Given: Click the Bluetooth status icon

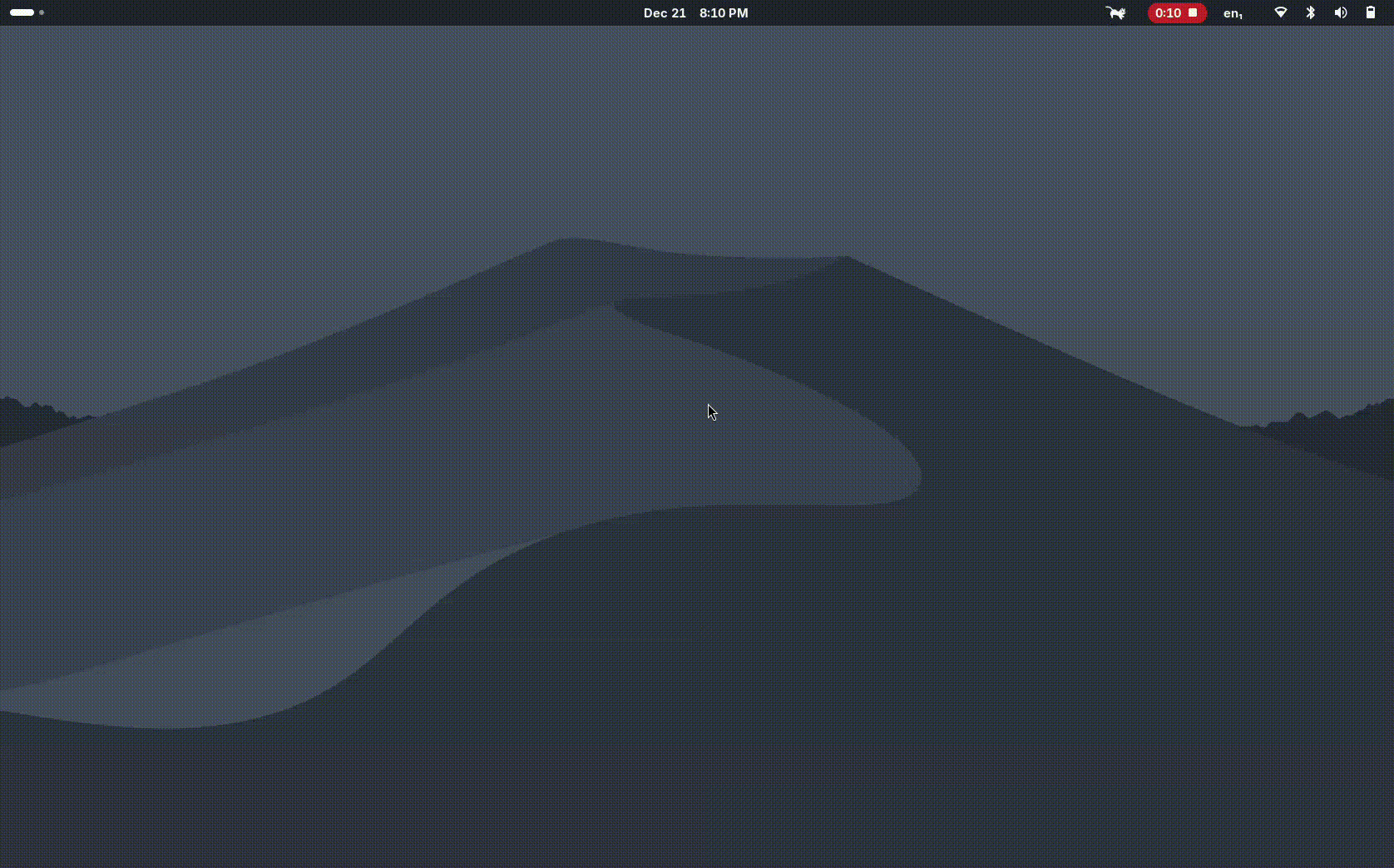Looking at the screenshot, I should pyautogui.click(x=1311, y=12).
